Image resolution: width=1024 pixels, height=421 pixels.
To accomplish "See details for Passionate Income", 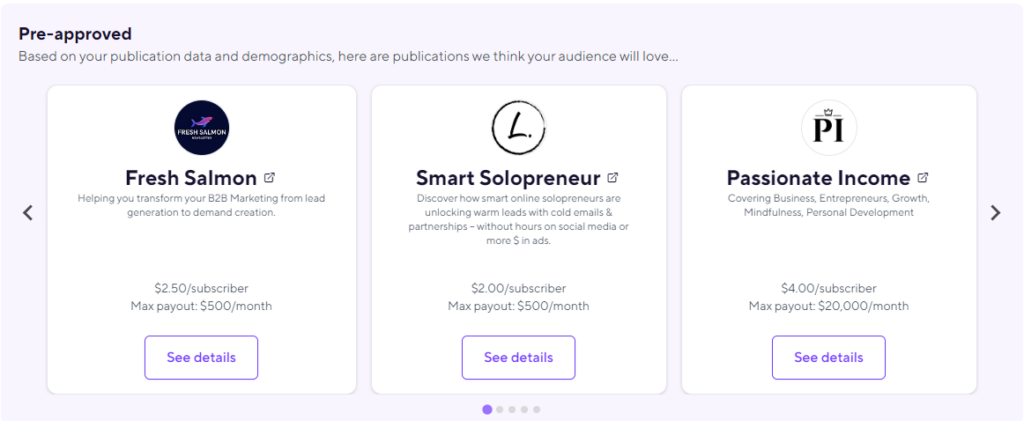I will [828, 357].
